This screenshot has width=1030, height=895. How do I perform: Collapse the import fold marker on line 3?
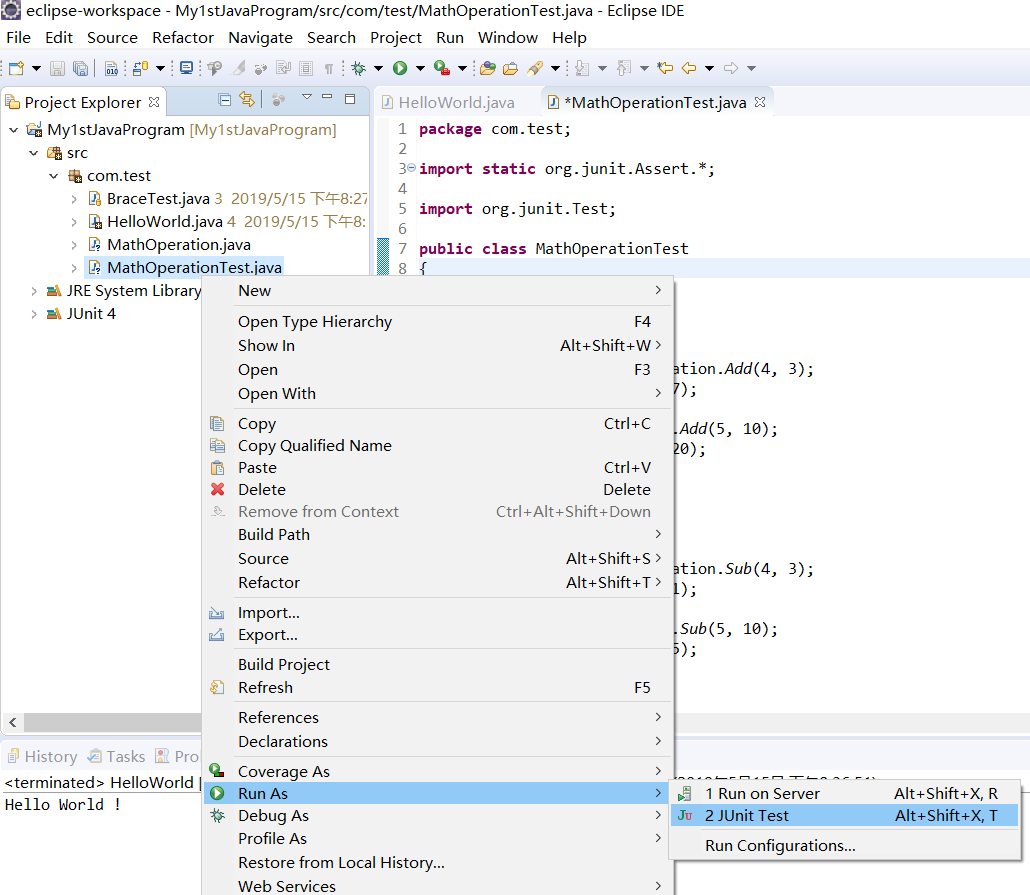pyautogui.click(x=411, y=168)
